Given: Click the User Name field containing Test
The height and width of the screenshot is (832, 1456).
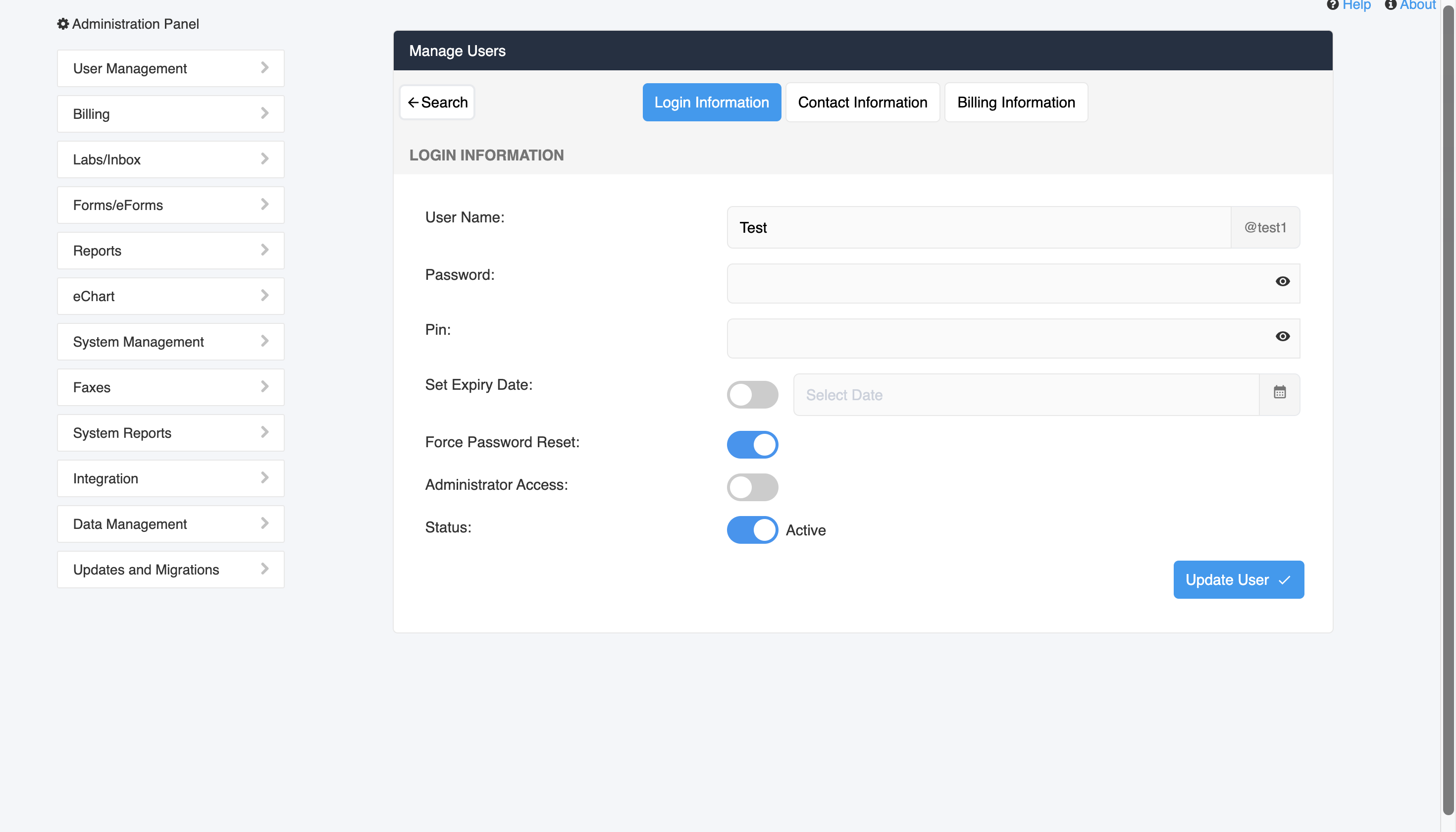Looking at the screenshot, I should click(x=979, y=227).
